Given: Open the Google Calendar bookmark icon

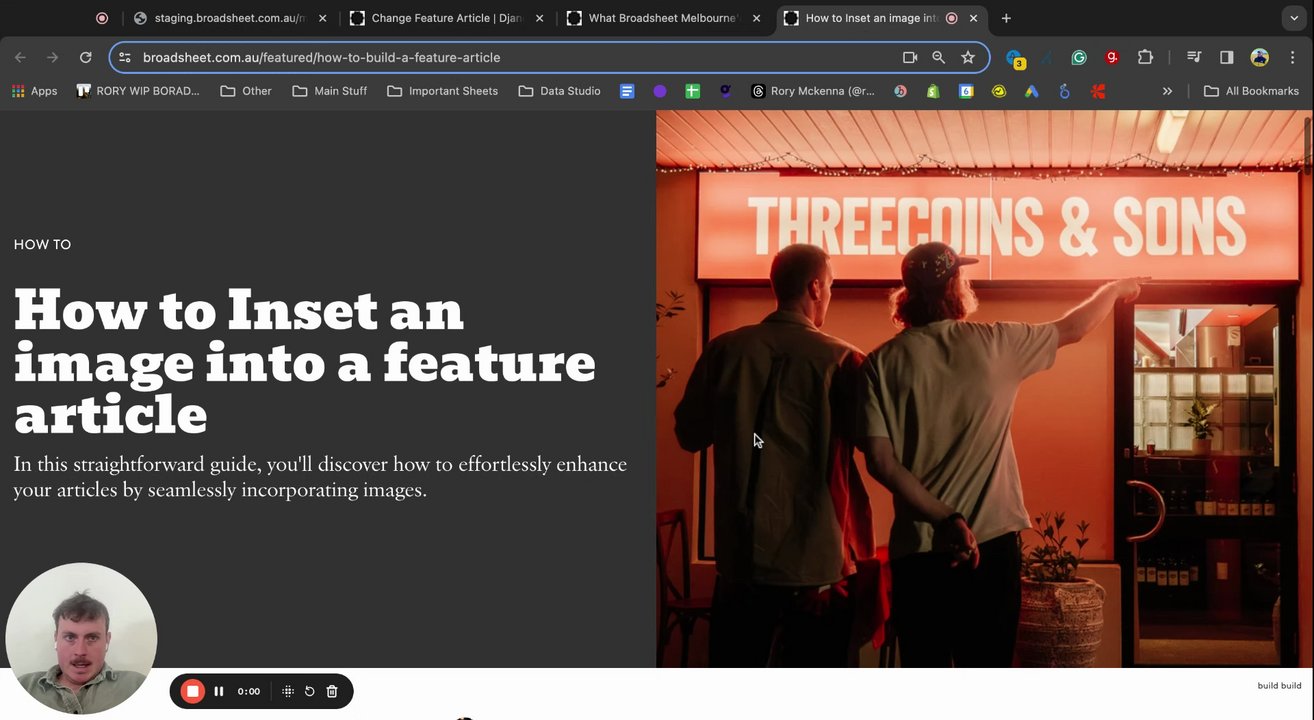Looking at the screenshot, I should [x=966, y=91].
